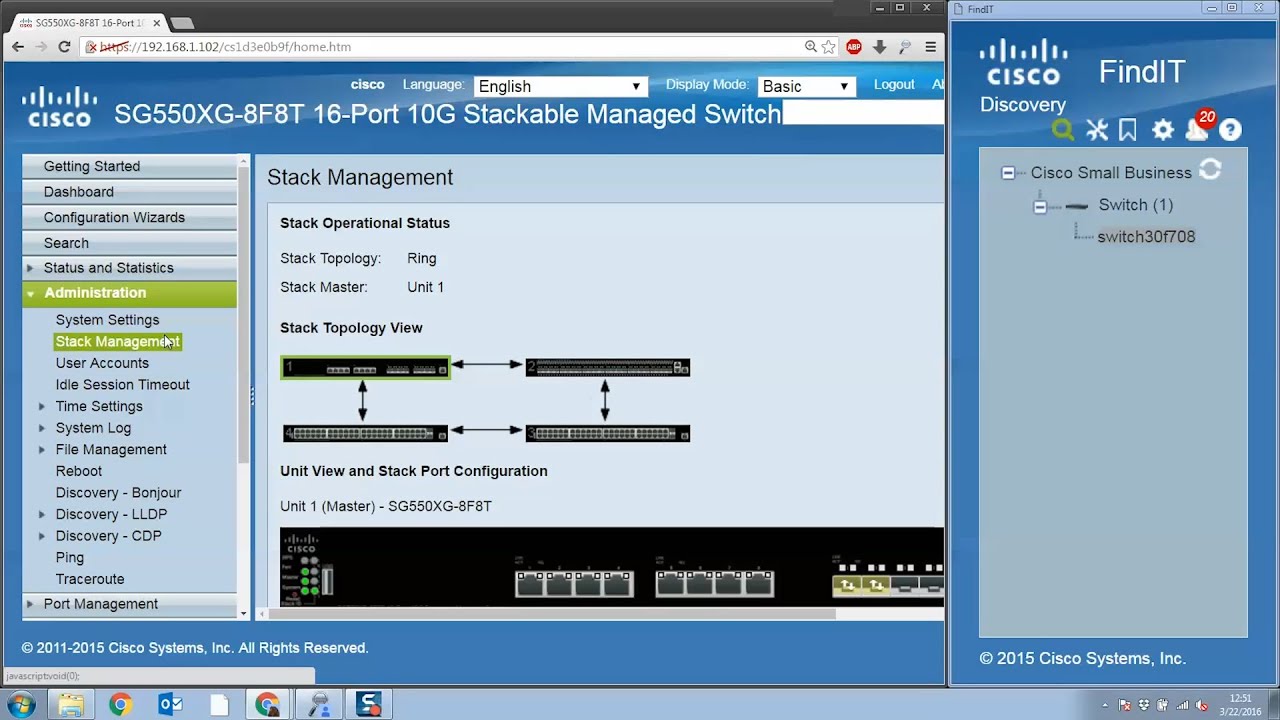The width and height of the screenshot is (1280, 720).
Task: Expand the File Management submenu
Action: [42, 450]
